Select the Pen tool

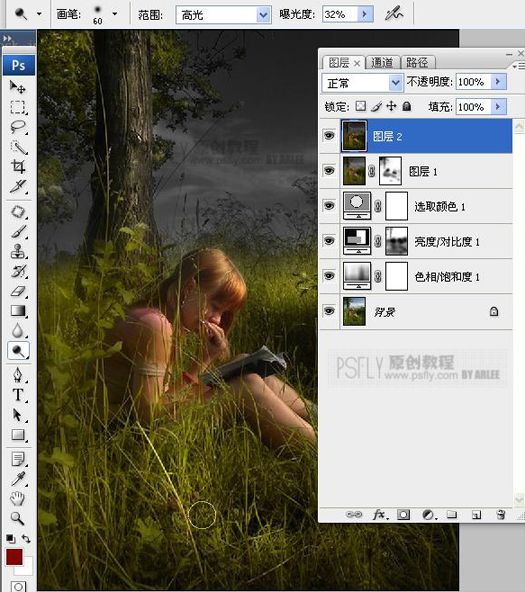(x=18, y=375)
